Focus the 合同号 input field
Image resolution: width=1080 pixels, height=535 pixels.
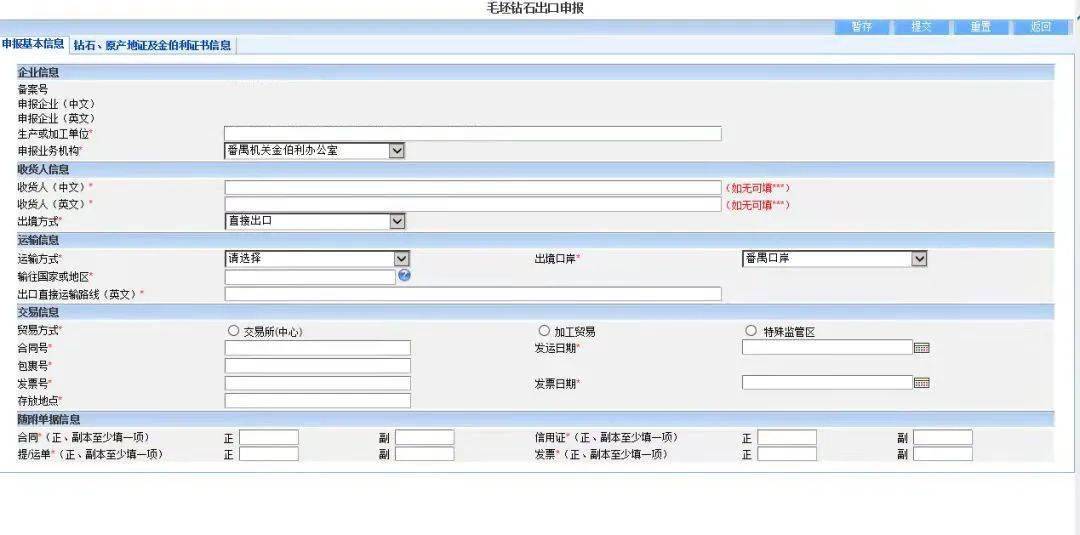tap(318, 348)
